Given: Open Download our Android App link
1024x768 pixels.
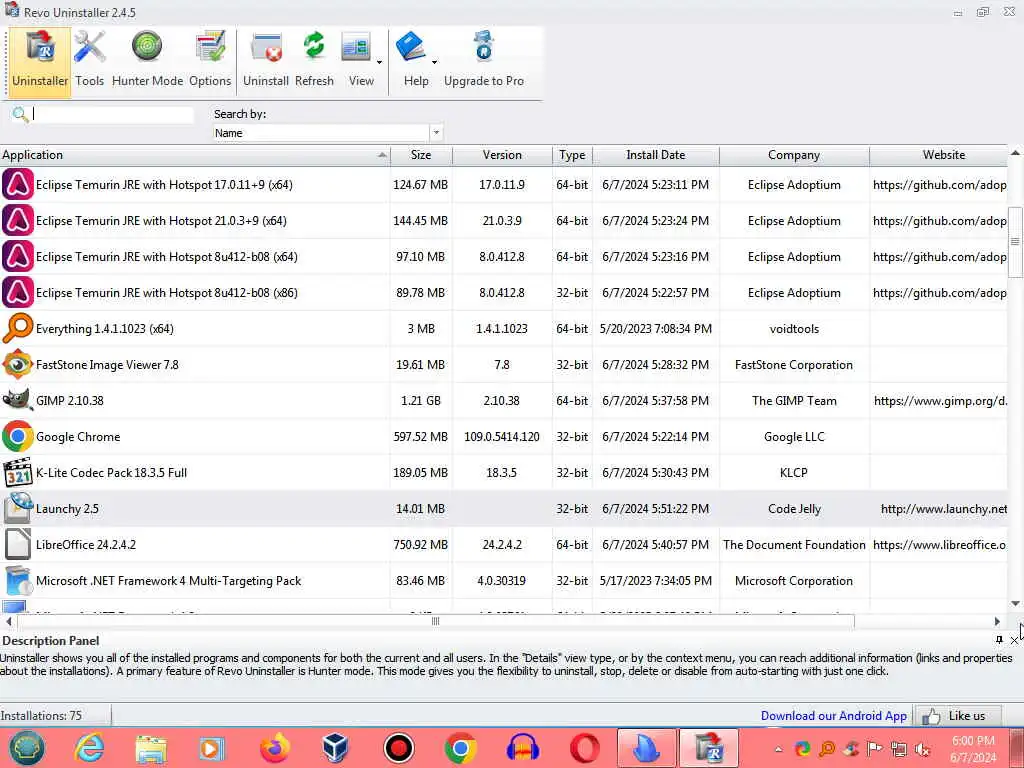Looking at the screenshot, I should [x=833, y=716].
